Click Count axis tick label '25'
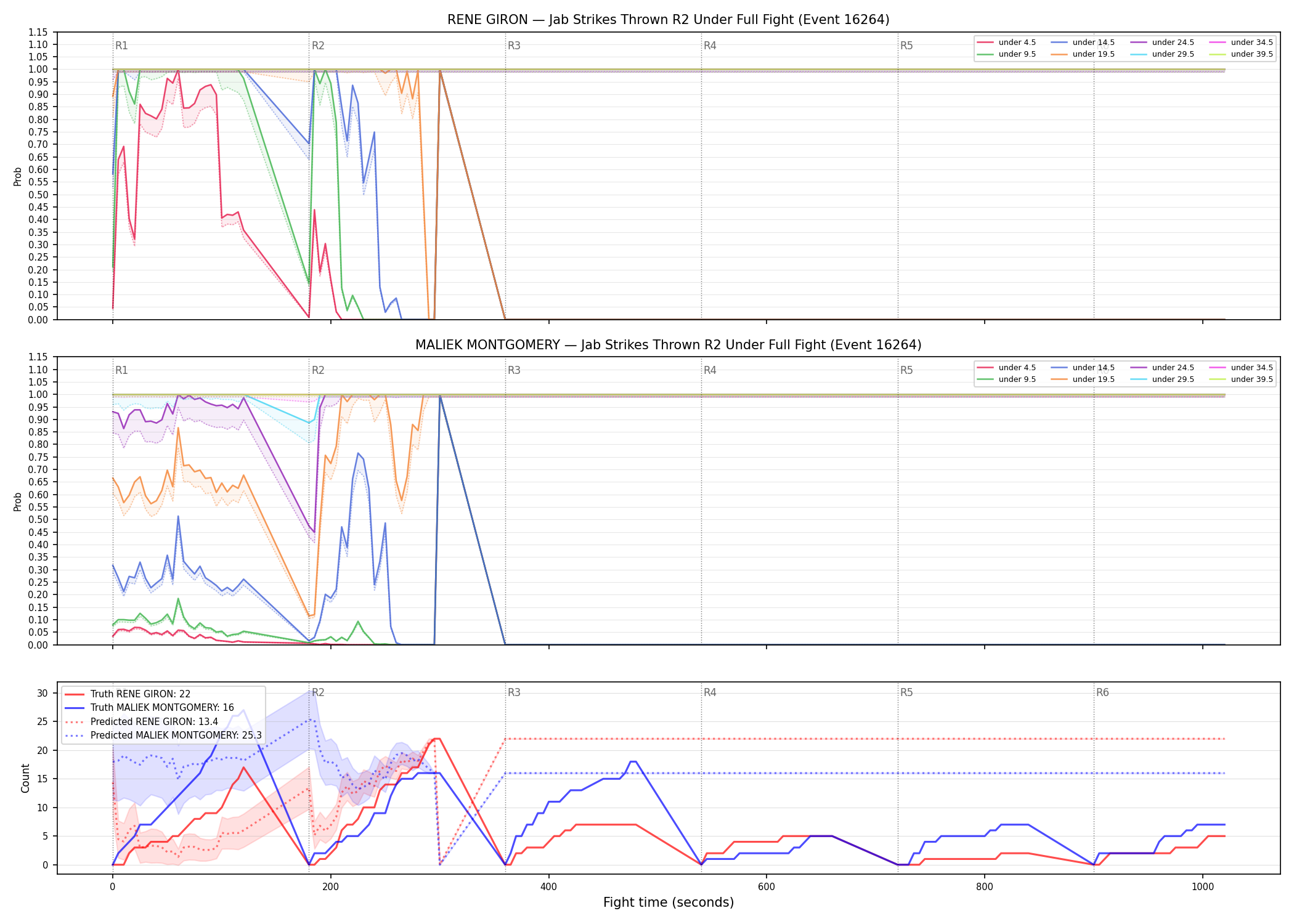This screenshot has width=1294, height=924. click(x=43, y=722)
